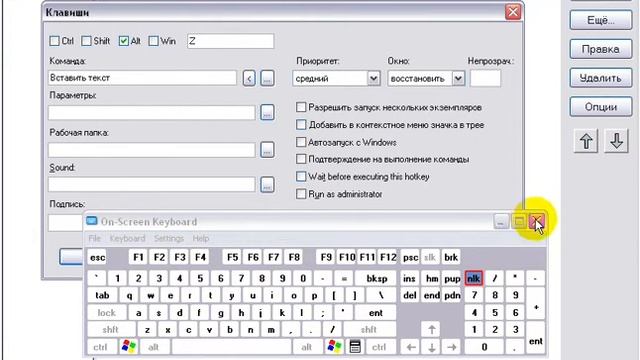Viewport: 640px width, 360px height.
Task: Open the Приоритет dropdown
Action: 373,78
